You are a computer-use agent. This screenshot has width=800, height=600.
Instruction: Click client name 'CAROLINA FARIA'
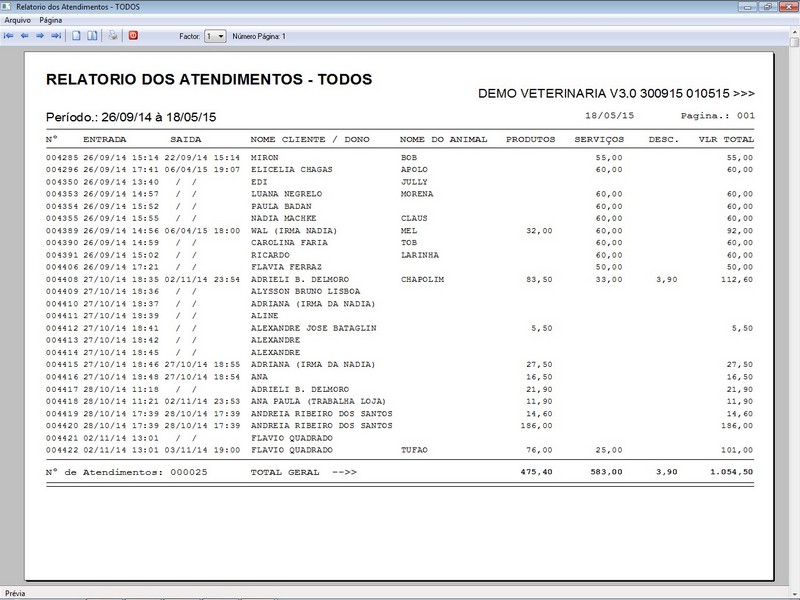coord(289,243)
